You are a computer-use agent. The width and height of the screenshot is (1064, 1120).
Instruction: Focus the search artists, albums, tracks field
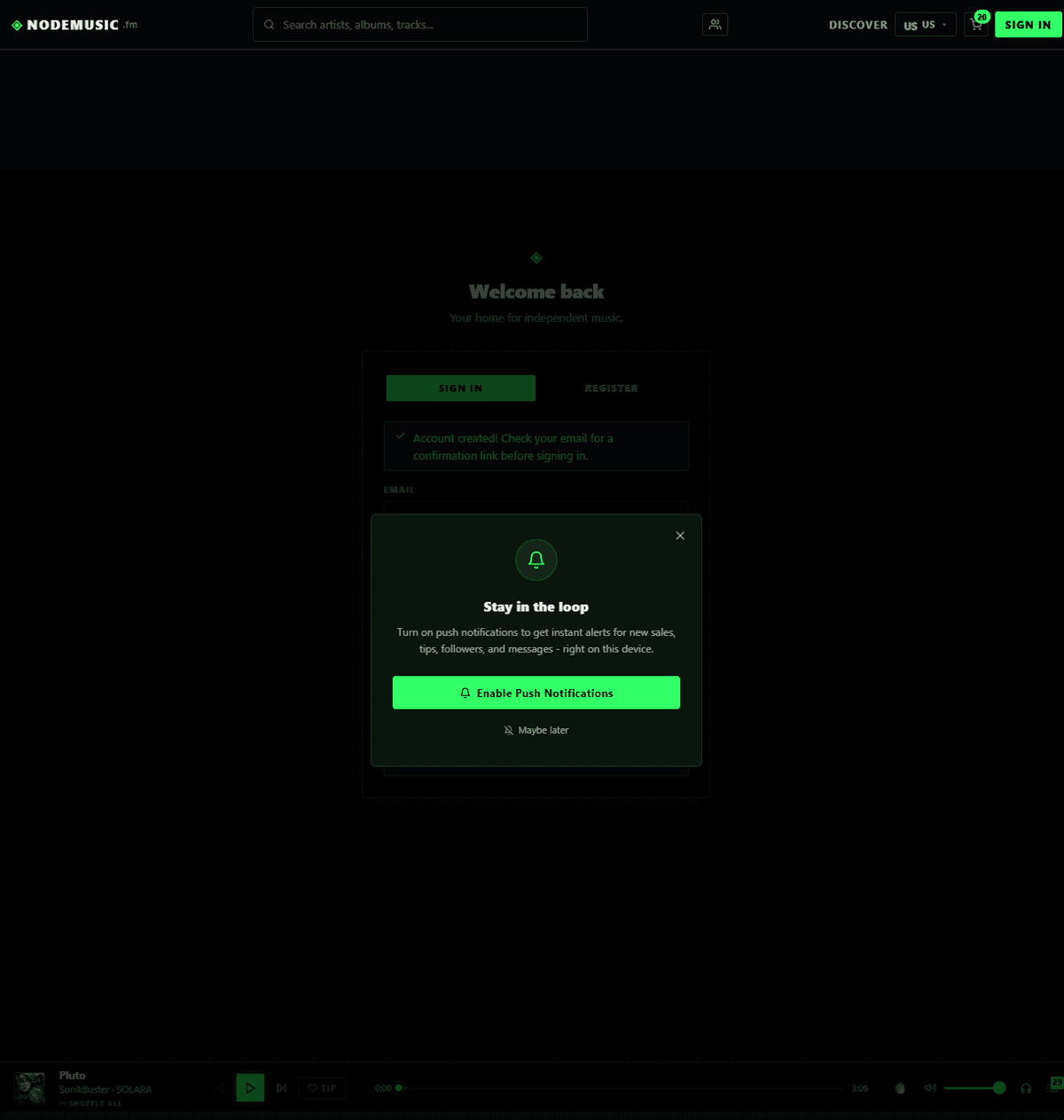tap(420, 25)
